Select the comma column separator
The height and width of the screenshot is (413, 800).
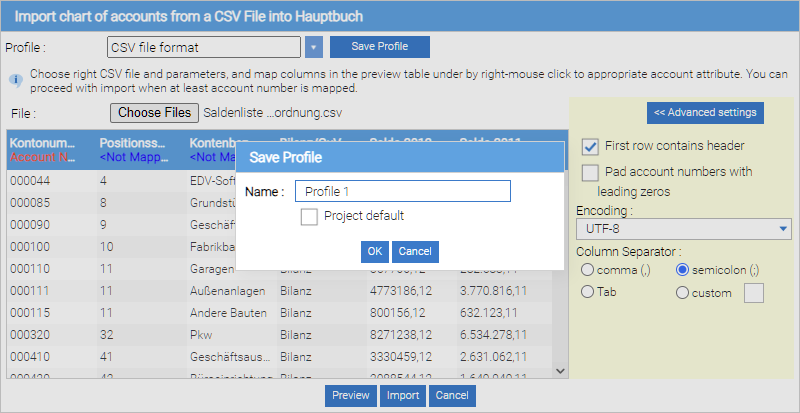tap(588, 269)
